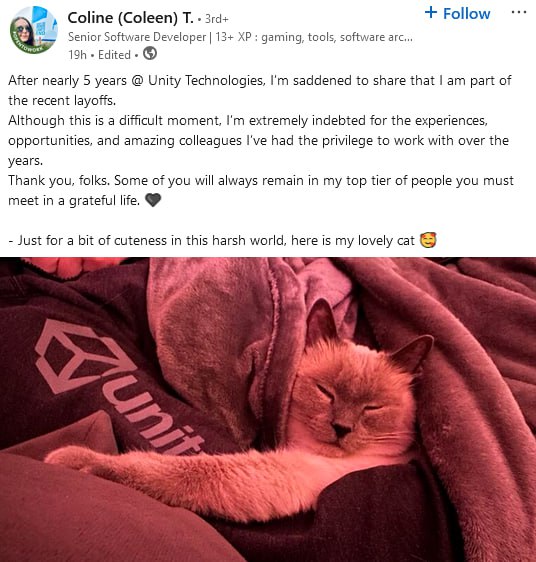536x562 pixels.
Task: Click the 'Thank you, folks' paragraph text
Action: (x=261, y=190)
